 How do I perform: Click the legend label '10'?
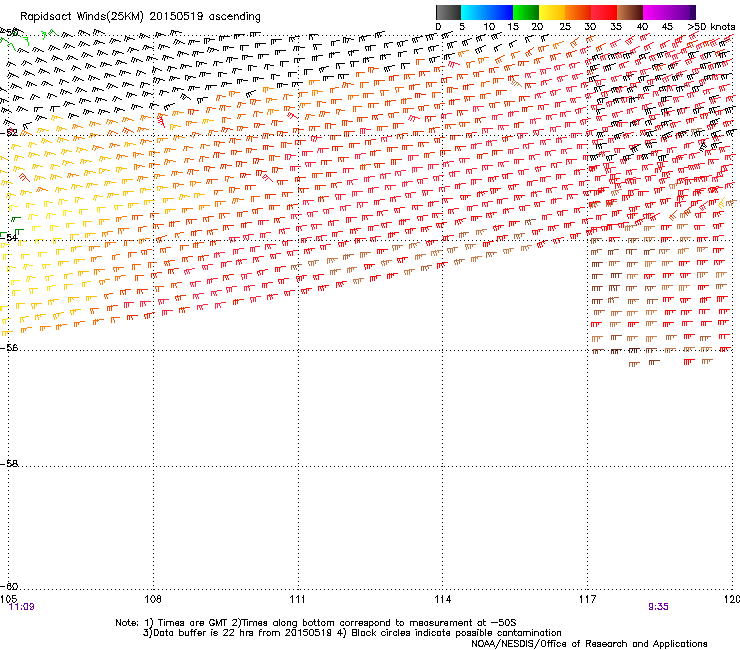point(489,27)
